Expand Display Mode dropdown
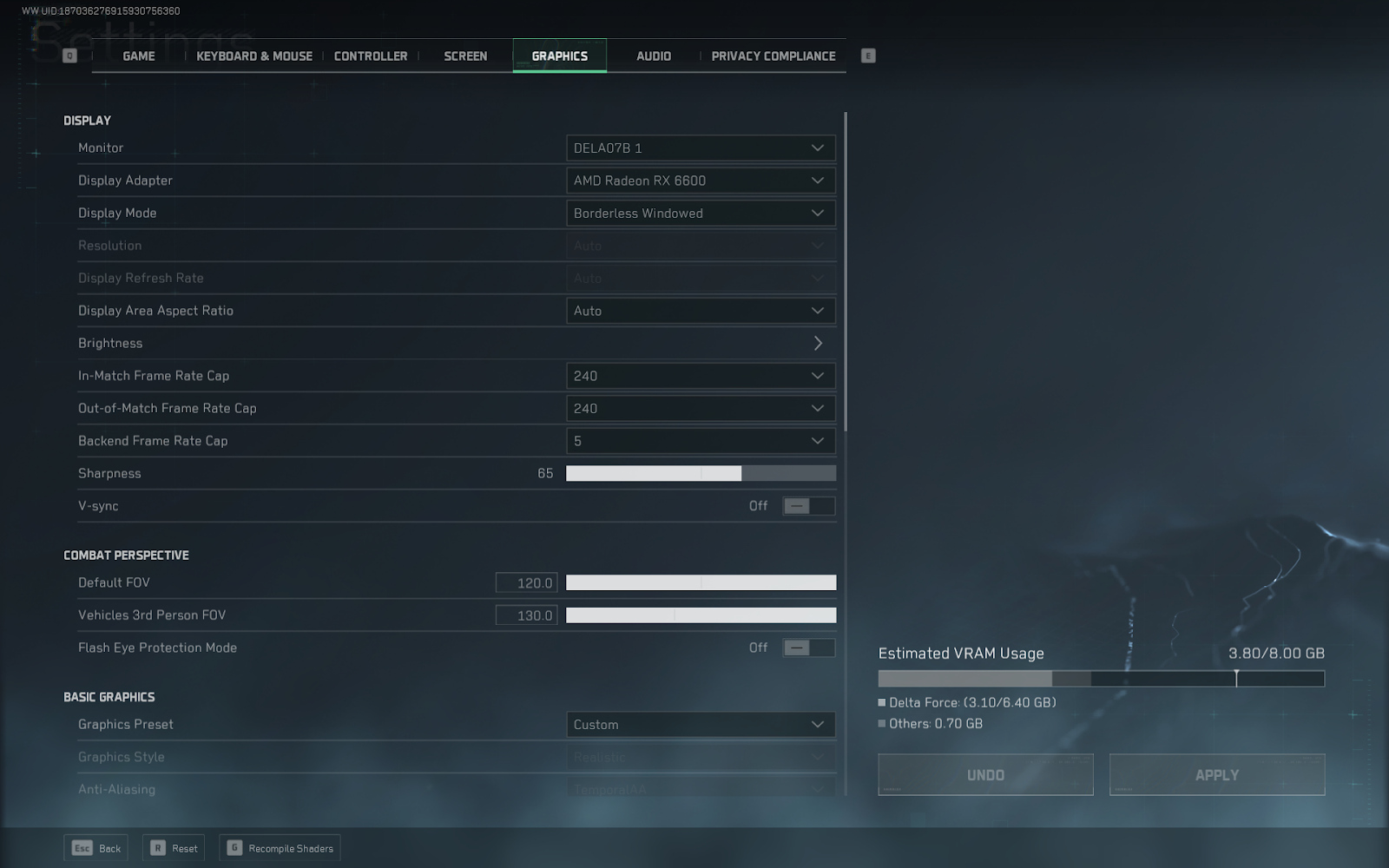Screen dimensions: 1389x868 700,214
